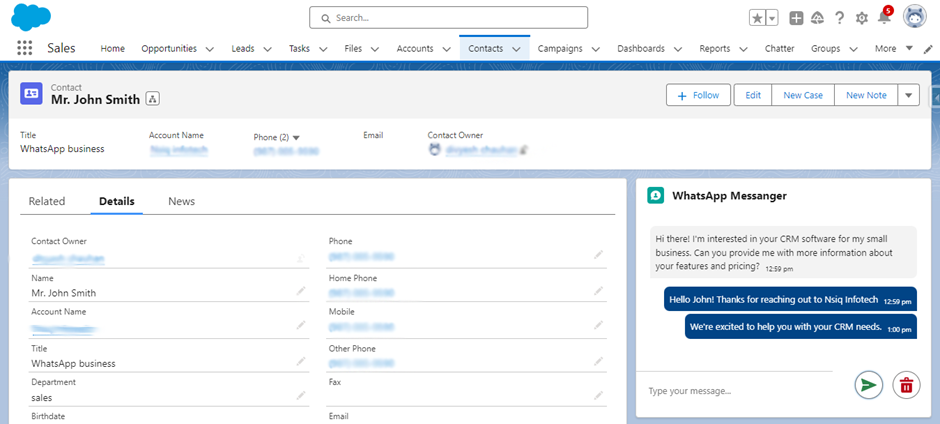Image resolution: width=940 pixels, height=424 pixels.
Task: Select the Details tab
Action: pyautogui.click(x=117, y=202)
